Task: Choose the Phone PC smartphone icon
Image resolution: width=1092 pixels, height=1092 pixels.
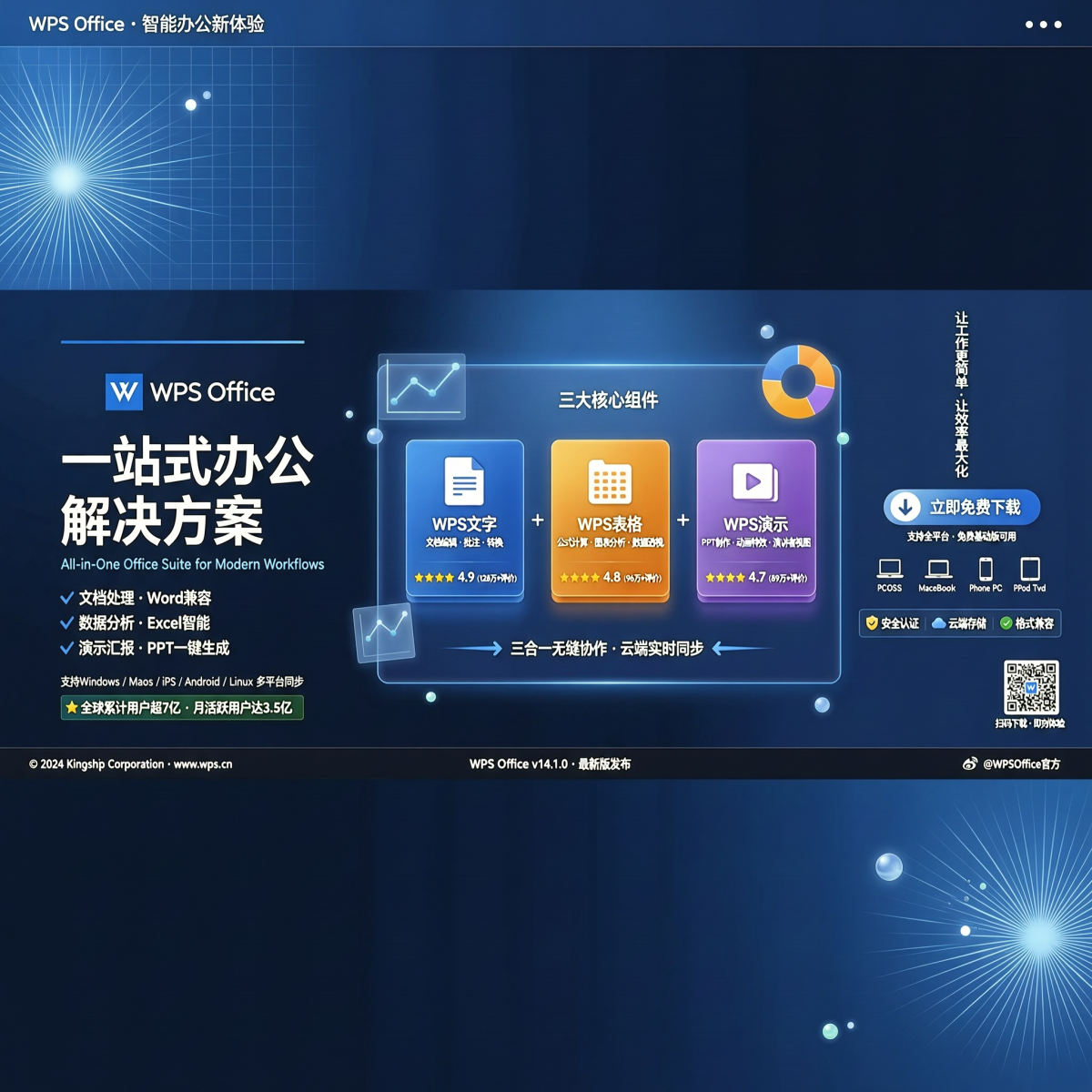Action: tap(986, 569)
